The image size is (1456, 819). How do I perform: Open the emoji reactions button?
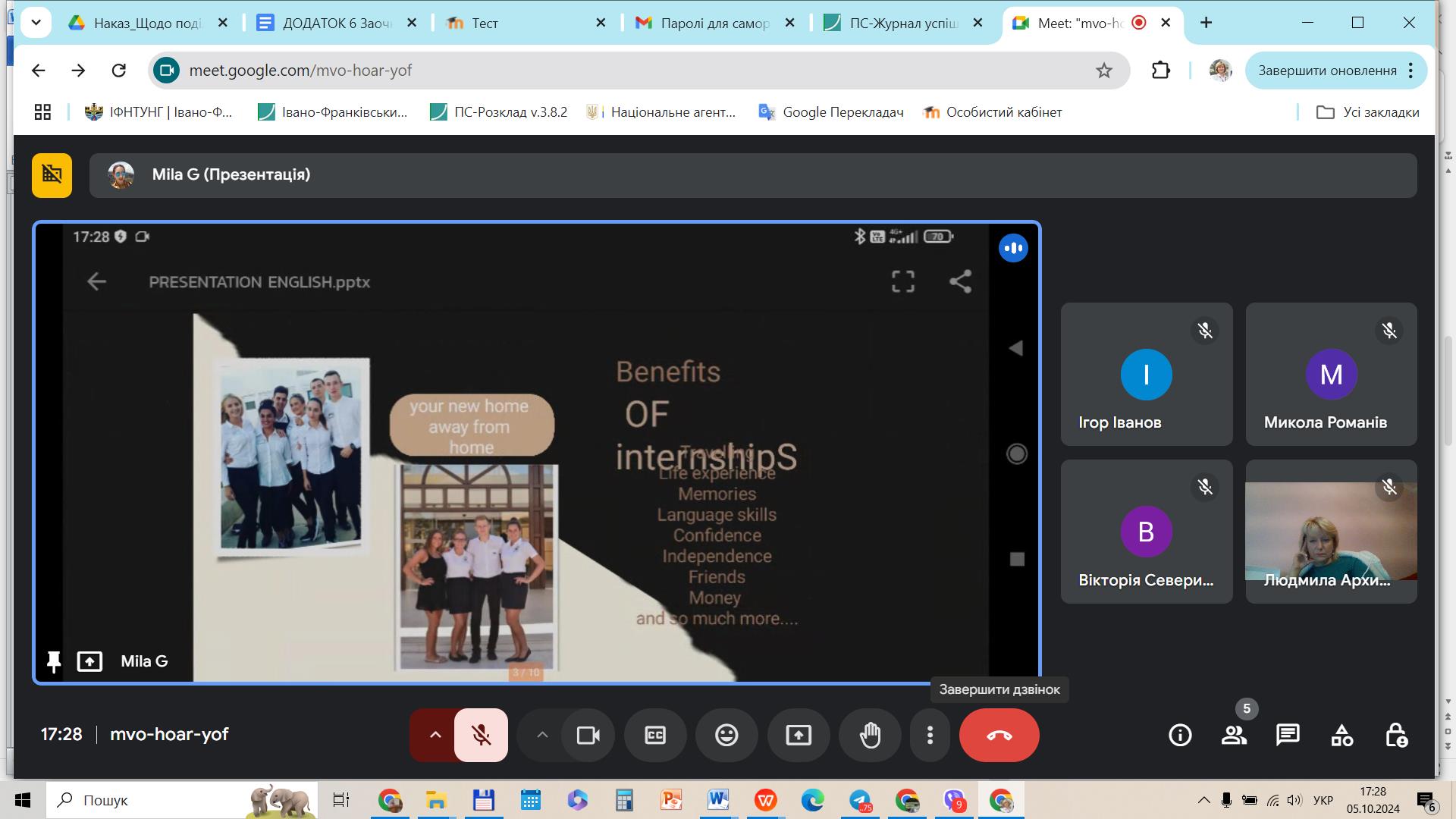click(x=726, y=735)
